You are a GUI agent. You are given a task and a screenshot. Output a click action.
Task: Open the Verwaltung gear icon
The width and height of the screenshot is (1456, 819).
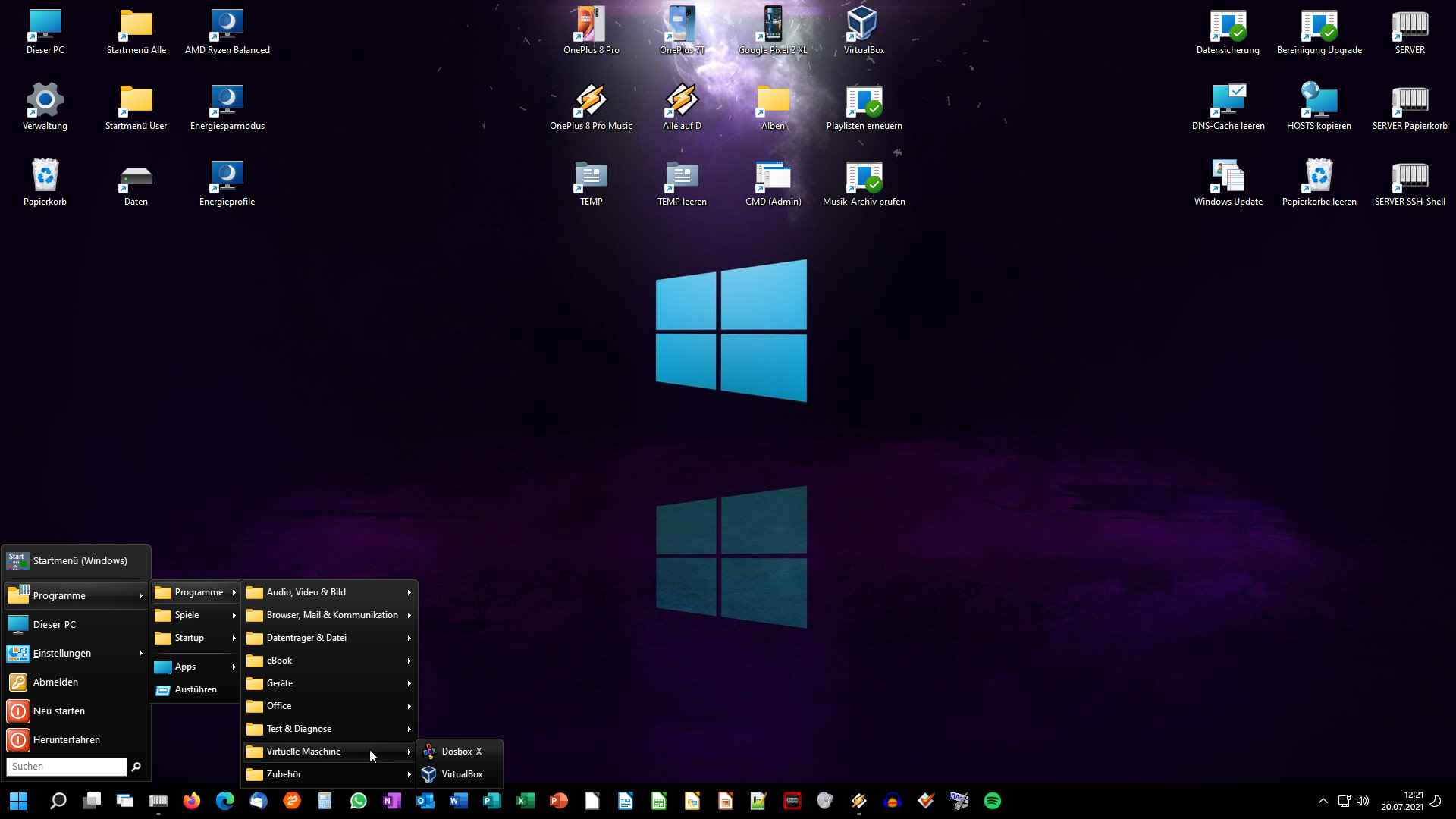click(45, 108)
